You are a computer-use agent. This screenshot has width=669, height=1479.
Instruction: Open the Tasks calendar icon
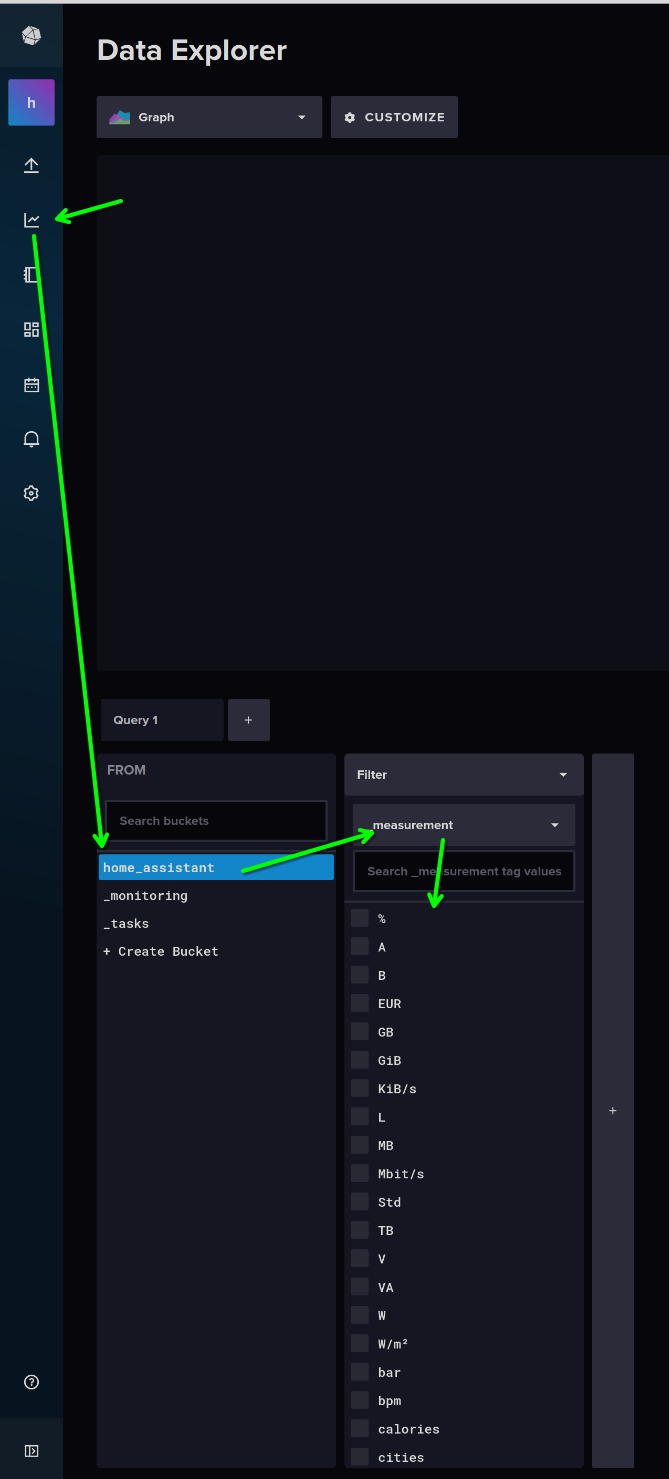pyautogui.click(x=31, y=385)
